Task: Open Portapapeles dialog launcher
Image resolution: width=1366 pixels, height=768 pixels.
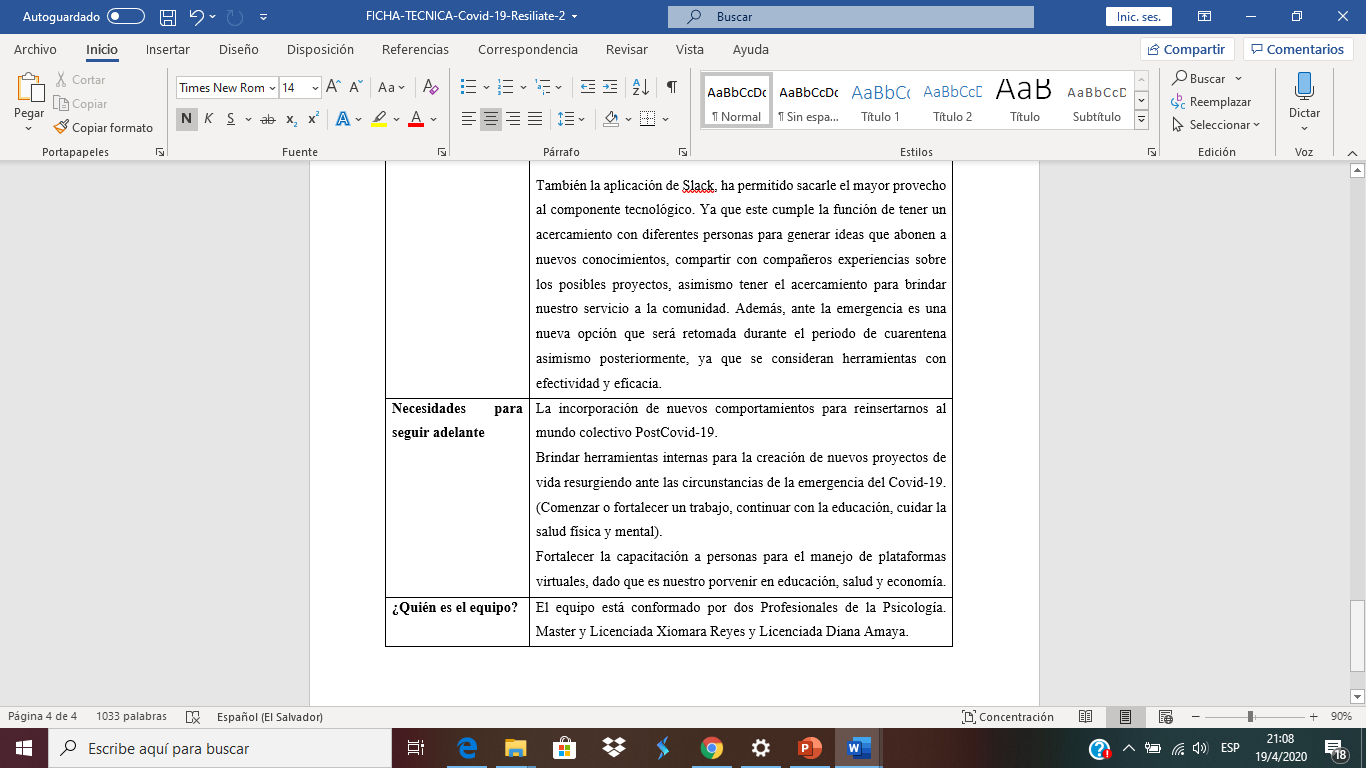Action: pos(160,152)
